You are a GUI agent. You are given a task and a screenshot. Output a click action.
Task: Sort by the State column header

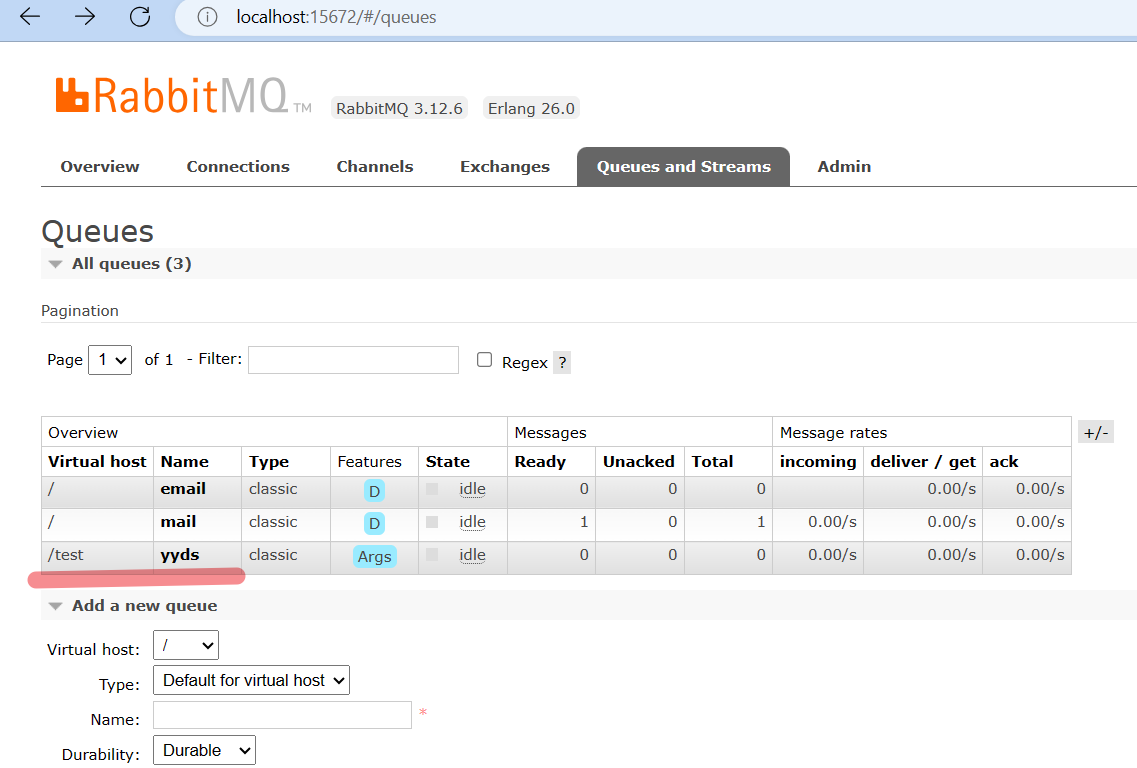click(447, 462)
